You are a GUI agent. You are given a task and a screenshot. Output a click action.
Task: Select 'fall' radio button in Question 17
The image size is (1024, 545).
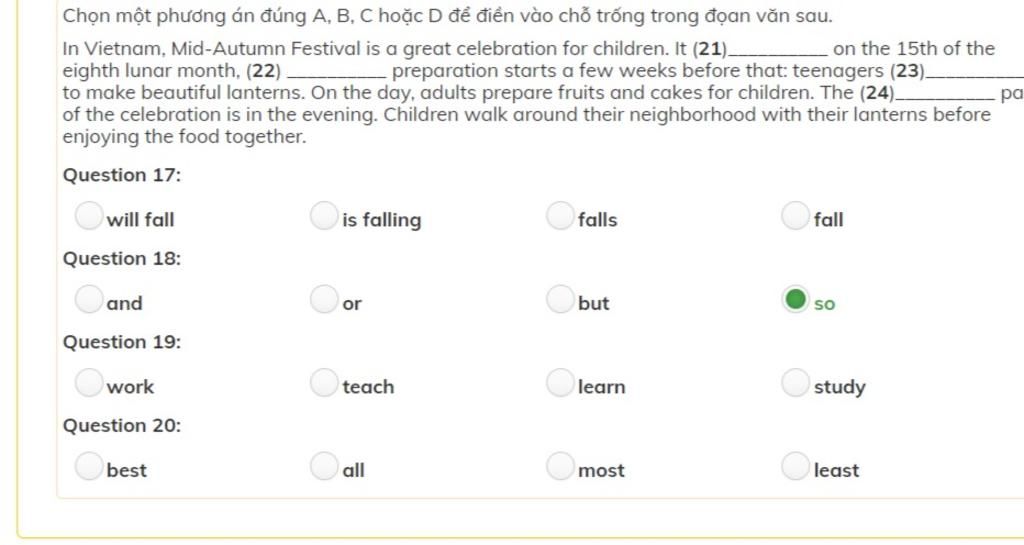pyautogui.click(x=796, y=216)
